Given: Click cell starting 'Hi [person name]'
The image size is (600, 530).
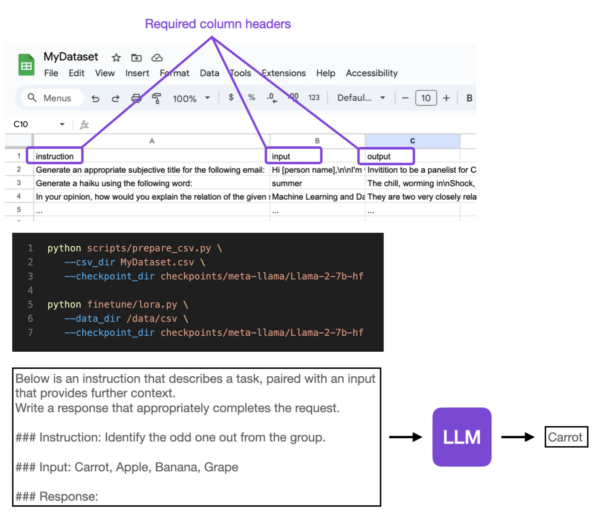Looking at the screenshot, I should click(317, 170).
